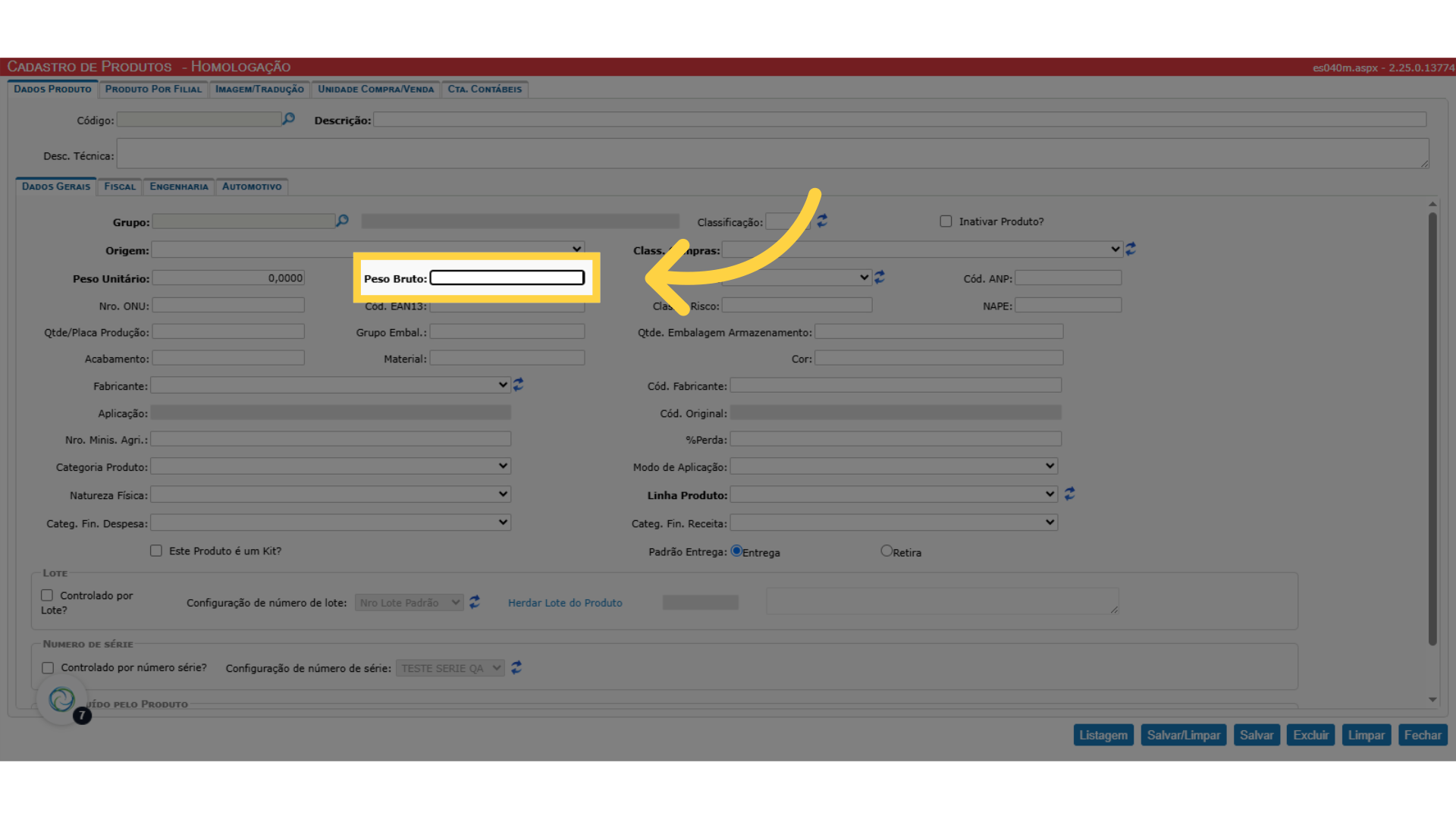
Task: Open the Imagem/Tradução tab
Action: 259,89
